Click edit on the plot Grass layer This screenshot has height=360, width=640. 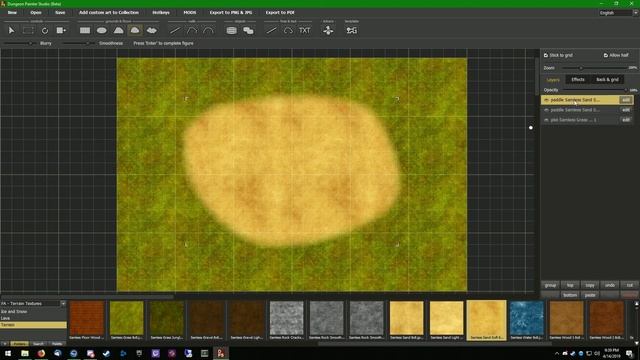[x=626, y=120]
